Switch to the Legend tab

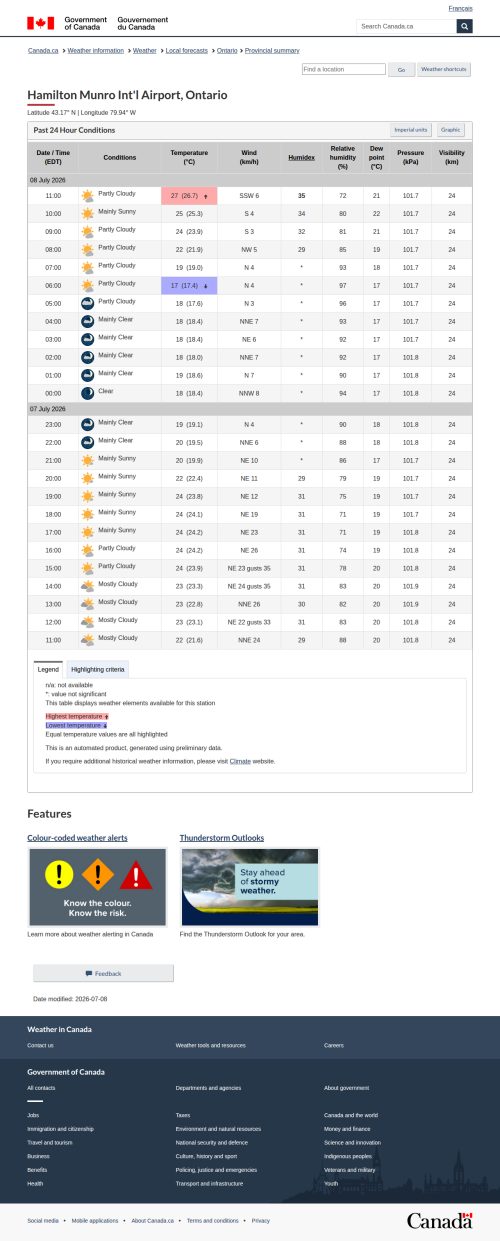tap(49, 669)
